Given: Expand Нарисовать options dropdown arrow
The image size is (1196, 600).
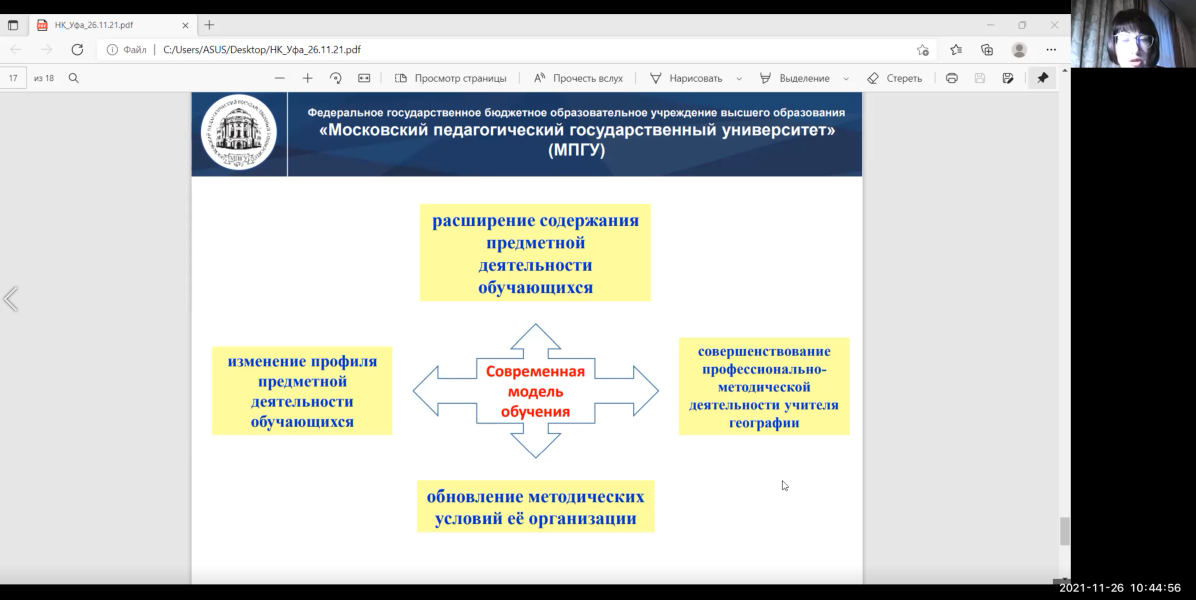Looking at the screenshot, I should pyautogui.click(x=739, y=78).
